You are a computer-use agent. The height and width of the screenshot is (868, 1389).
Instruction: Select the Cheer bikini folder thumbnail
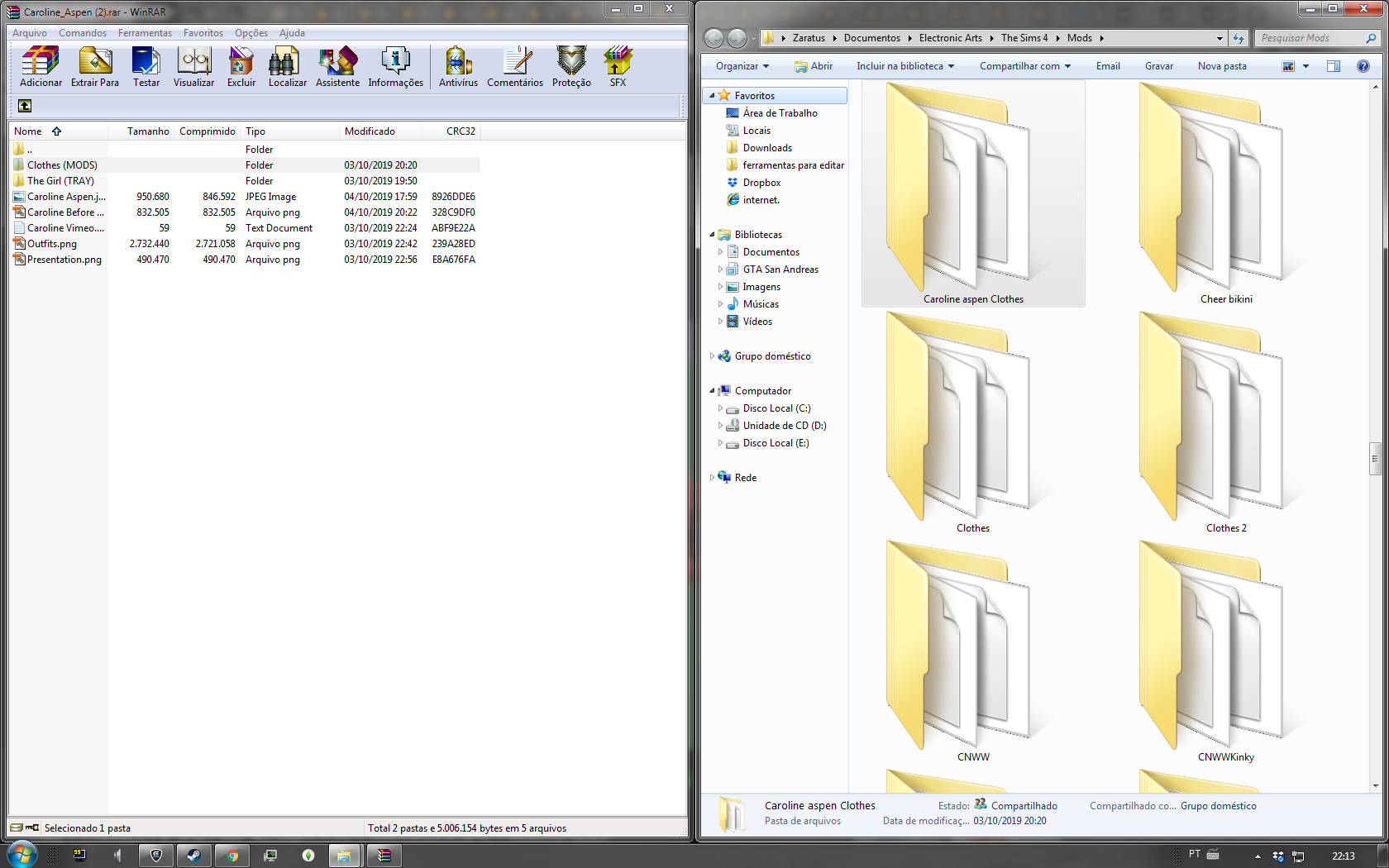tap(1226, 195)
